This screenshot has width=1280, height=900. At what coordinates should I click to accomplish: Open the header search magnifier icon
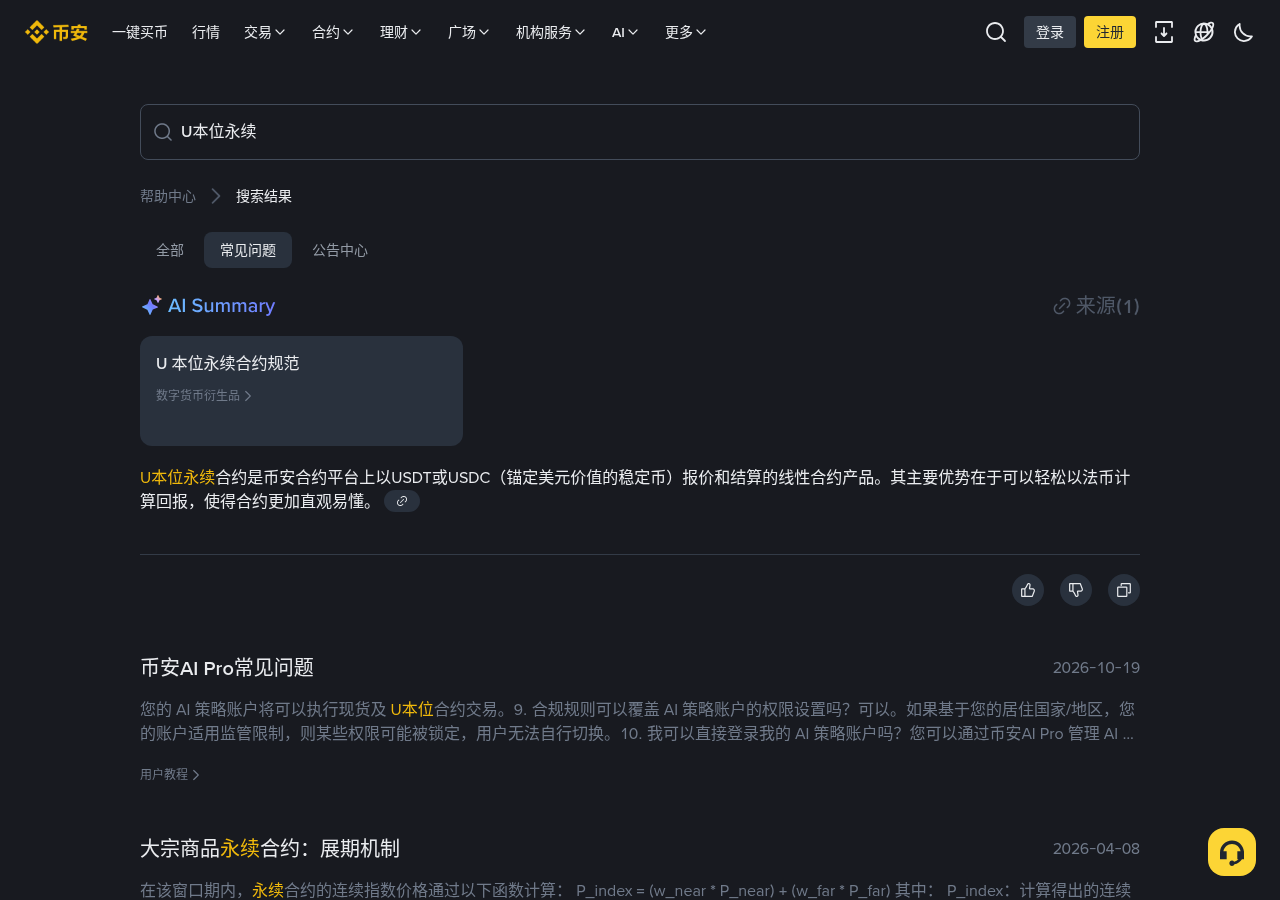point(996,32)
